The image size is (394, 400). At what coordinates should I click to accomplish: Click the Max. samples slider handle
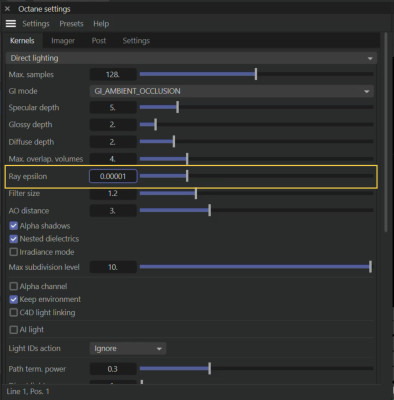coord(256,74)
